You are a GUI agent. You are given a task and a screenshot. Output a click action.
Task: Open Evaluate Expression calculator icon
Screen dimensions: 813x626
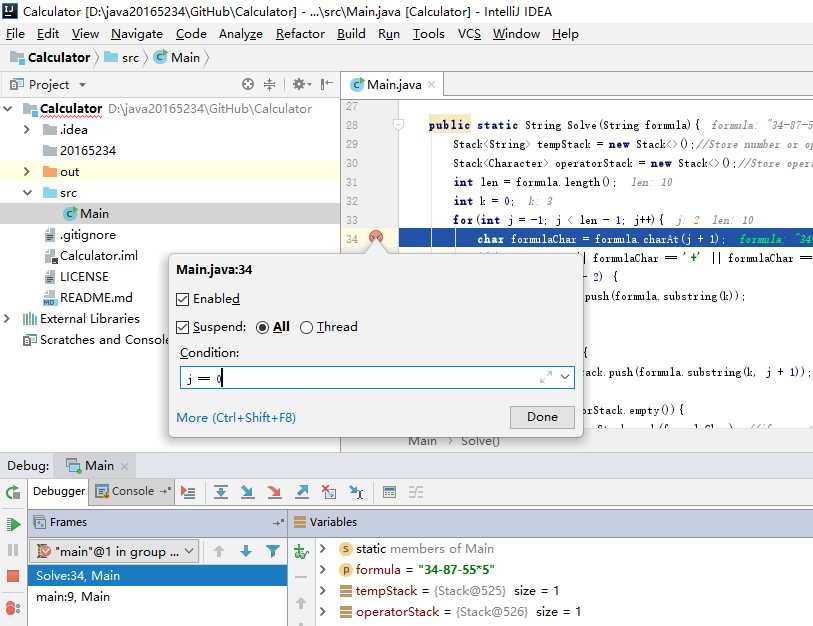[x=389, y=492]
